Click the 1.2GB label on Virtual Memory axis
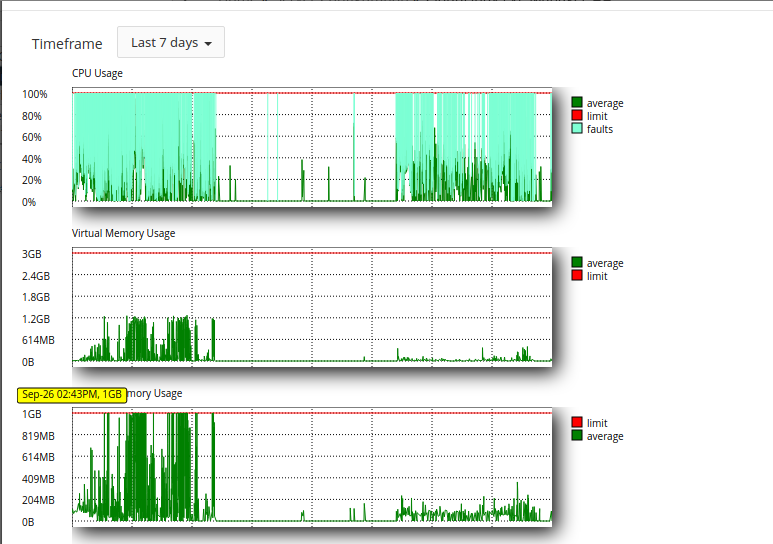 (35, 319)
